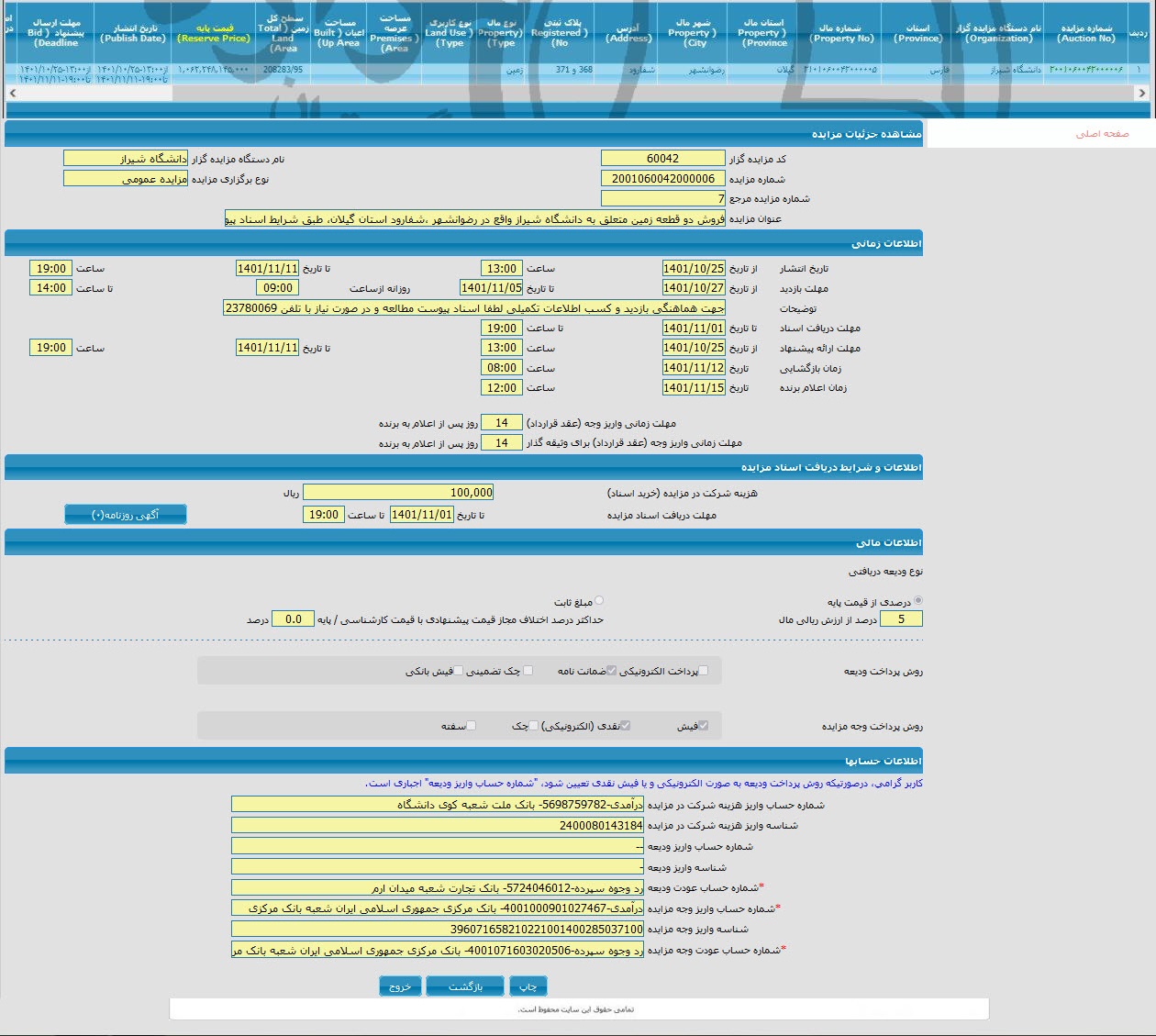Image resolution: width=1156 pixels, height=1036 pixels.
Task: Toggle the 'نقدی (الکترونیکی)' checkbox
Action: (x=626, y=726)
